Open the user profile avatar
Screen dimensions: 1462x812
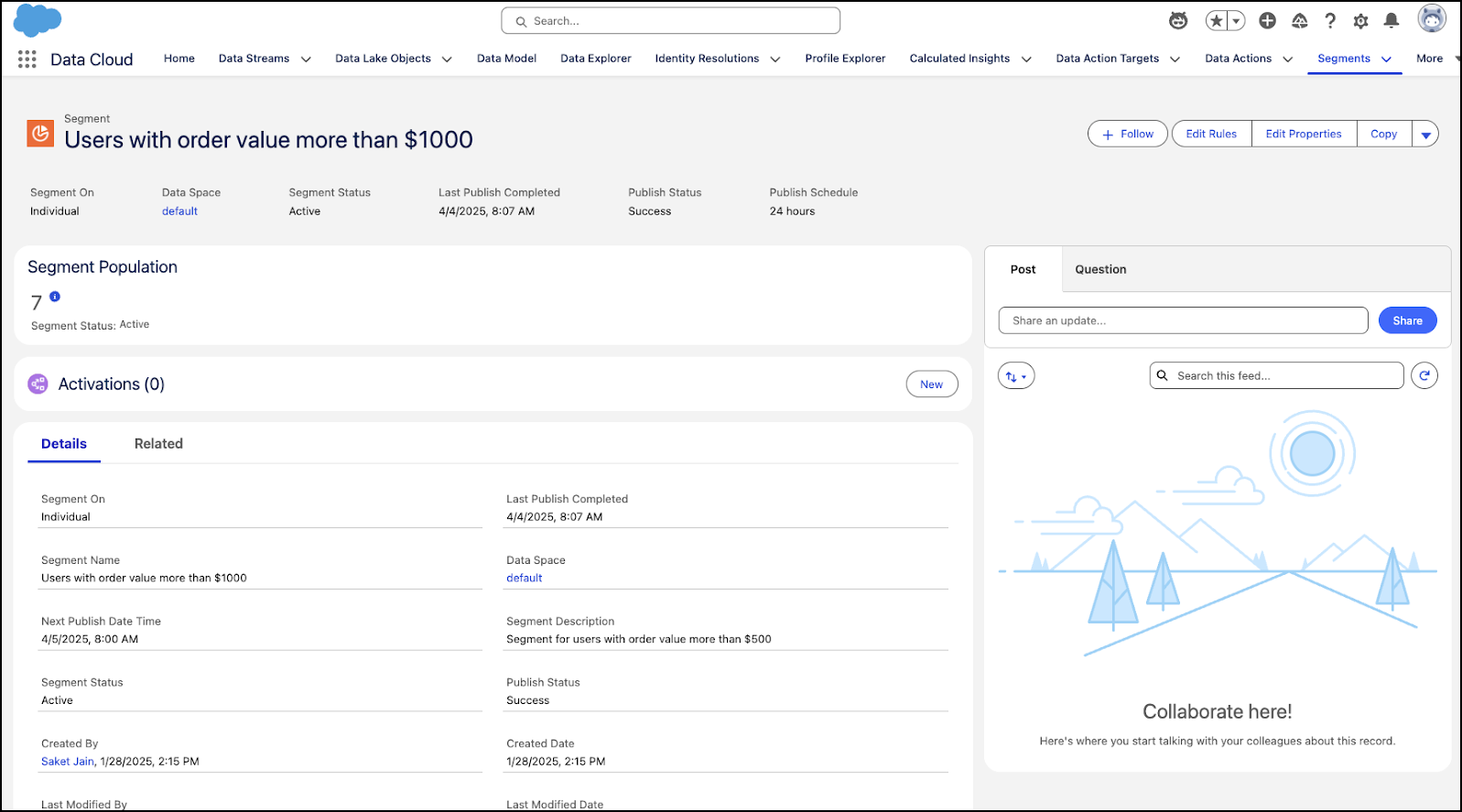[1432, 18]
